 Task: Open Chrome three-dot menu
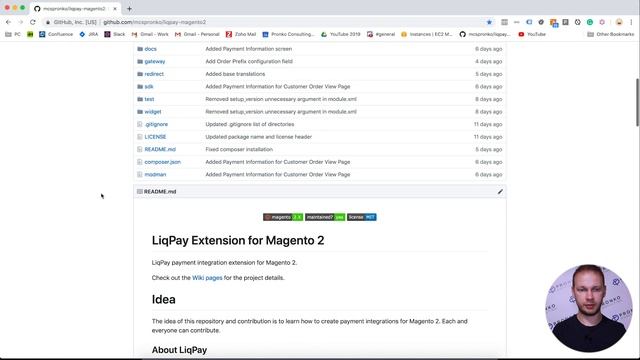click(631, 22)
